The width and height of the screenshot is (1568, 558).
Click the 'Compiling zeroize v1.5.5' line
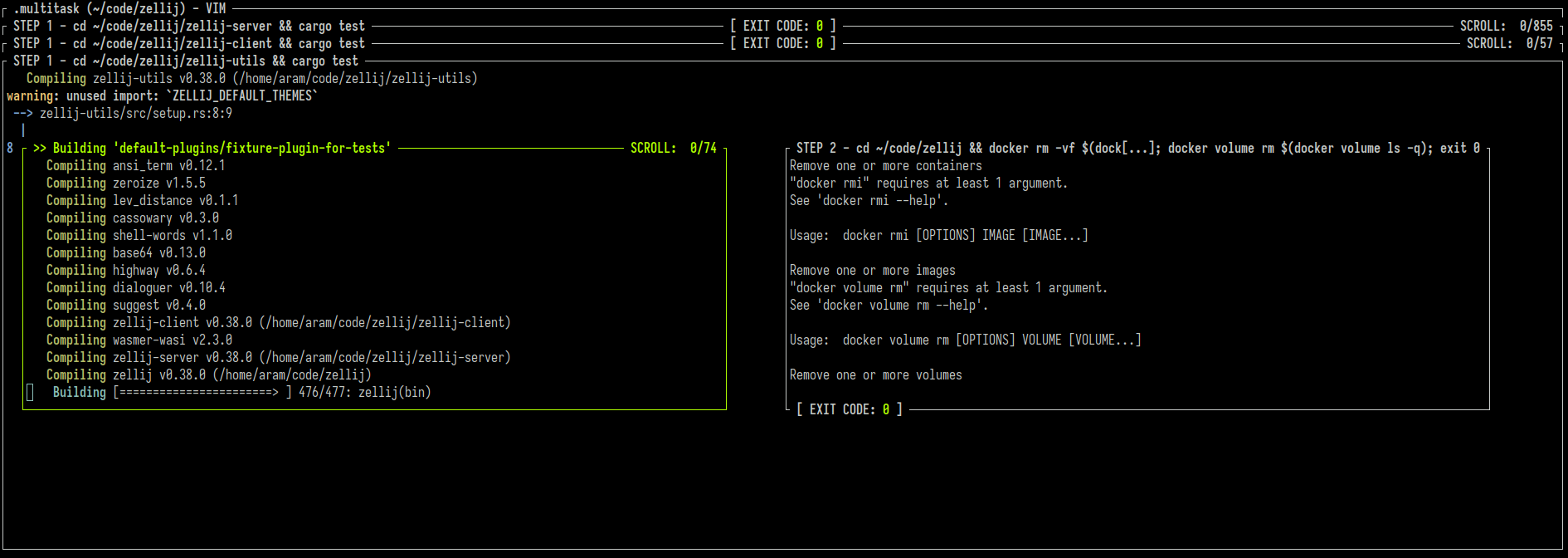[x=126, y=183]
